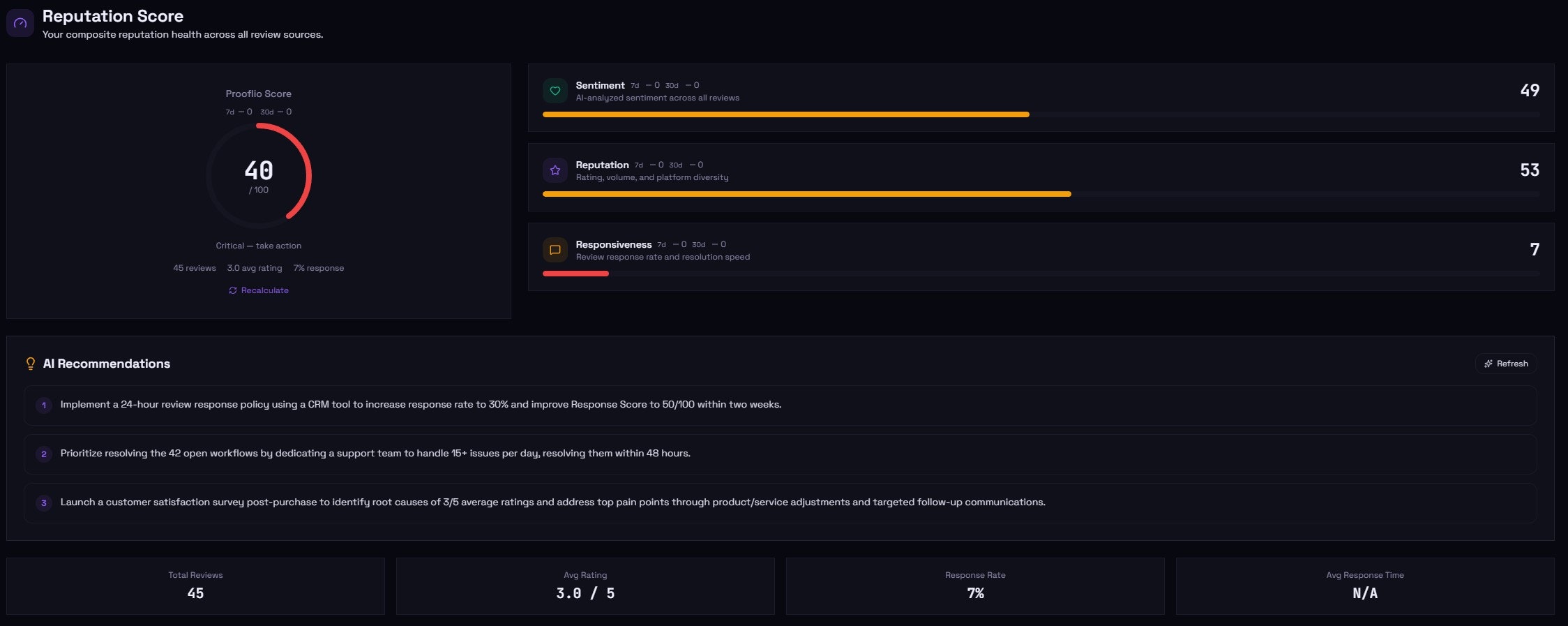Select the heart icon on the Sentiment metric

click(x=555, y=91)
